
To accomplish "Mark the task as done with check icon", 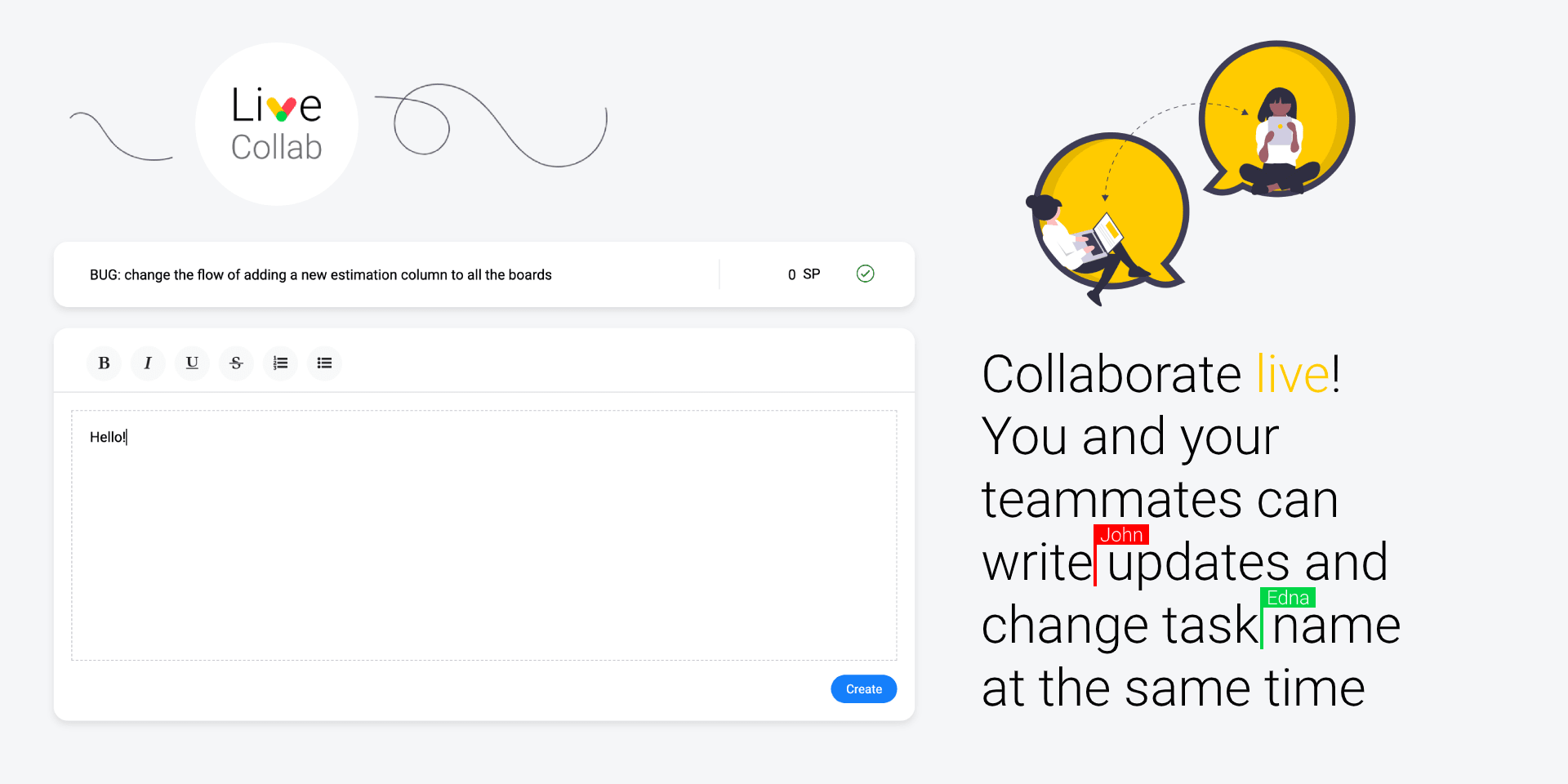I will (x=866, y=274).
